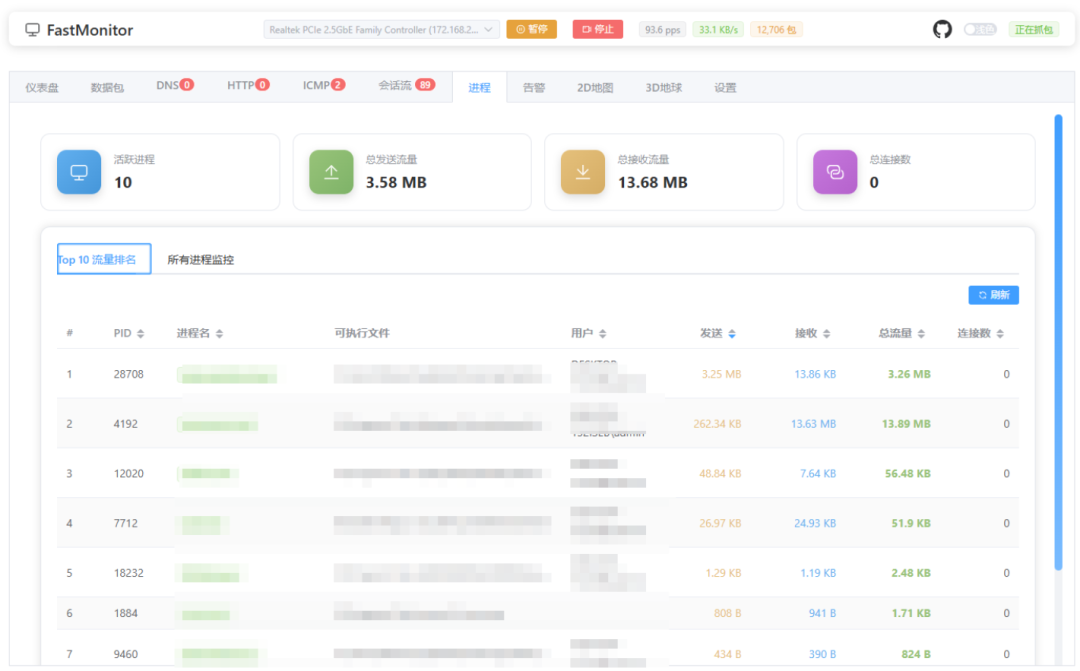
Task: Click the orange total received download icon
Action: pyautogui.click(x=583, y=172)
